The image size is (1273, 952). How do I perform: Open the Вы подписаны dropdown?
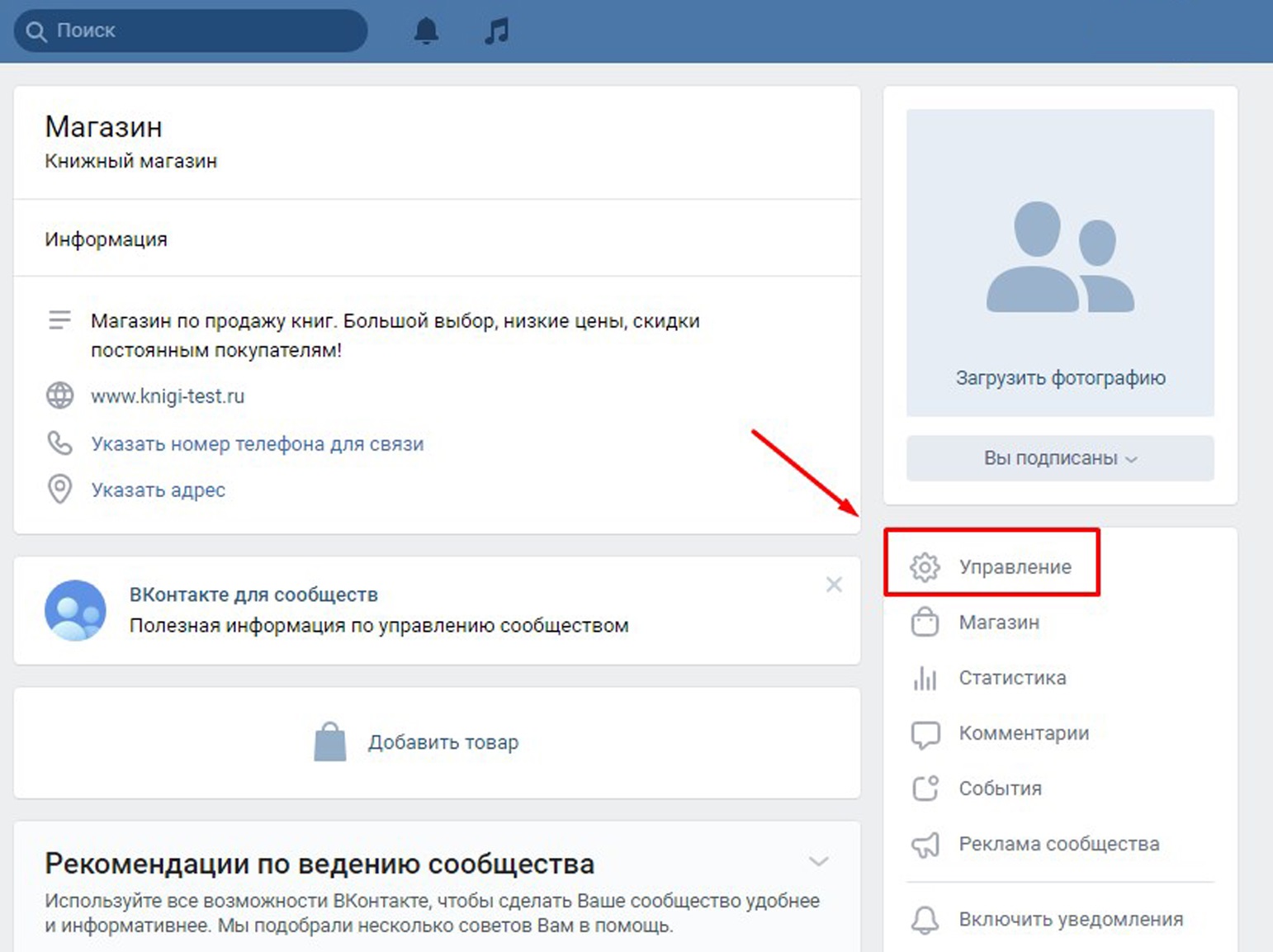1060,458
